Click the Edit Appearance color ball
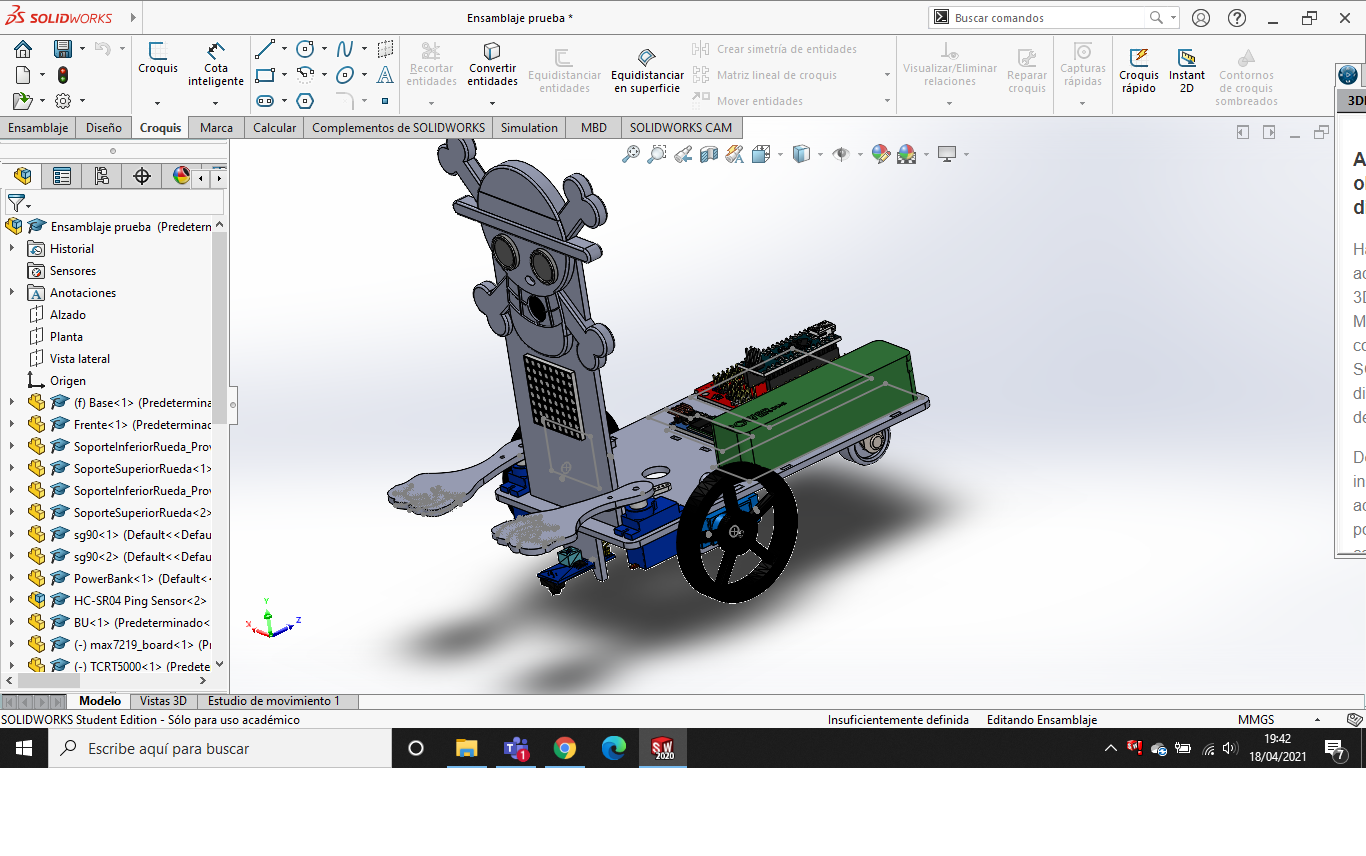Screen dimensions: 1366x856 (880, 154)
